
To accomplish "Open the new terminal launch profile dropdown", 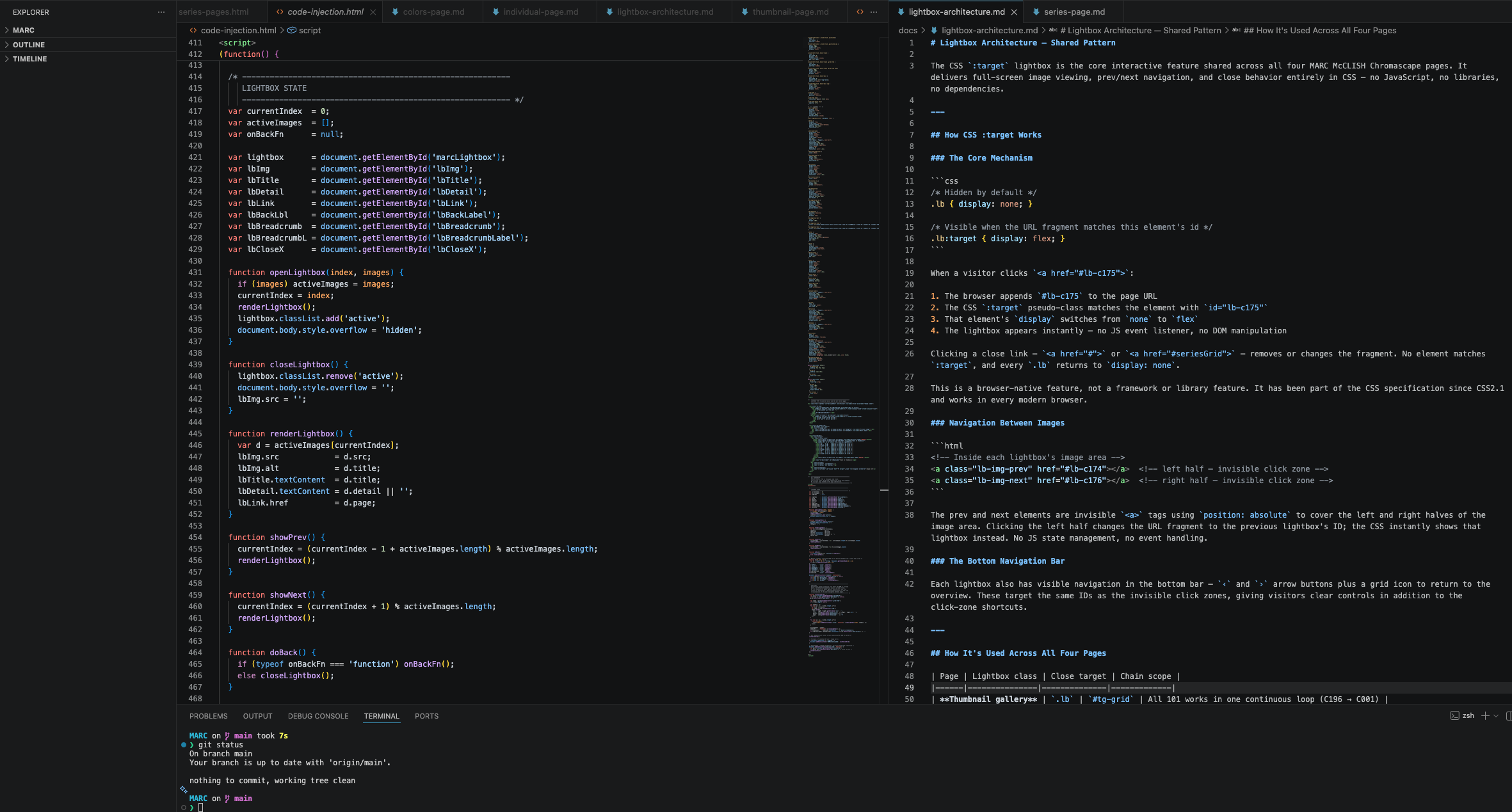I will (1496, 715).
